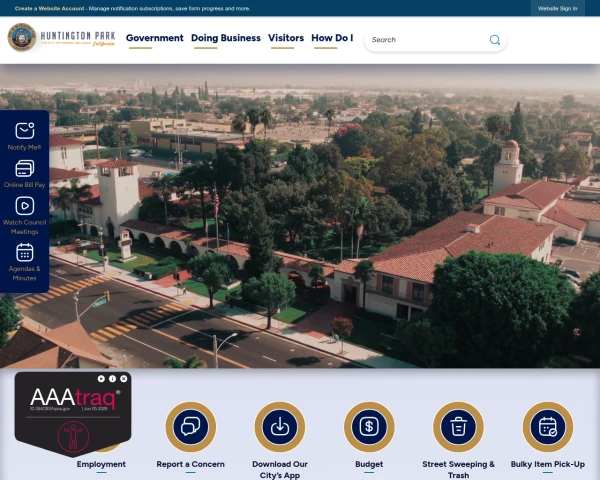Expand the Government menu
600x480 pixels.
[155, 38]
